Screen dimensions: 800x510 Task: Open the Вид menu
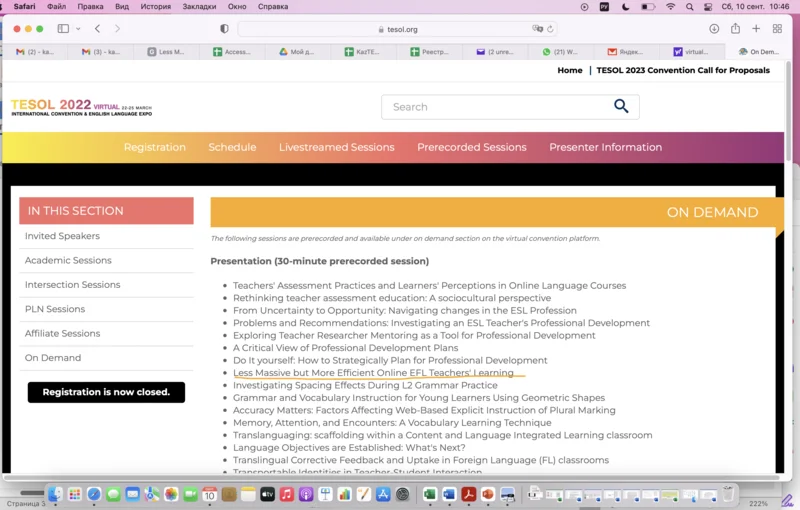[x=122, y=7]
